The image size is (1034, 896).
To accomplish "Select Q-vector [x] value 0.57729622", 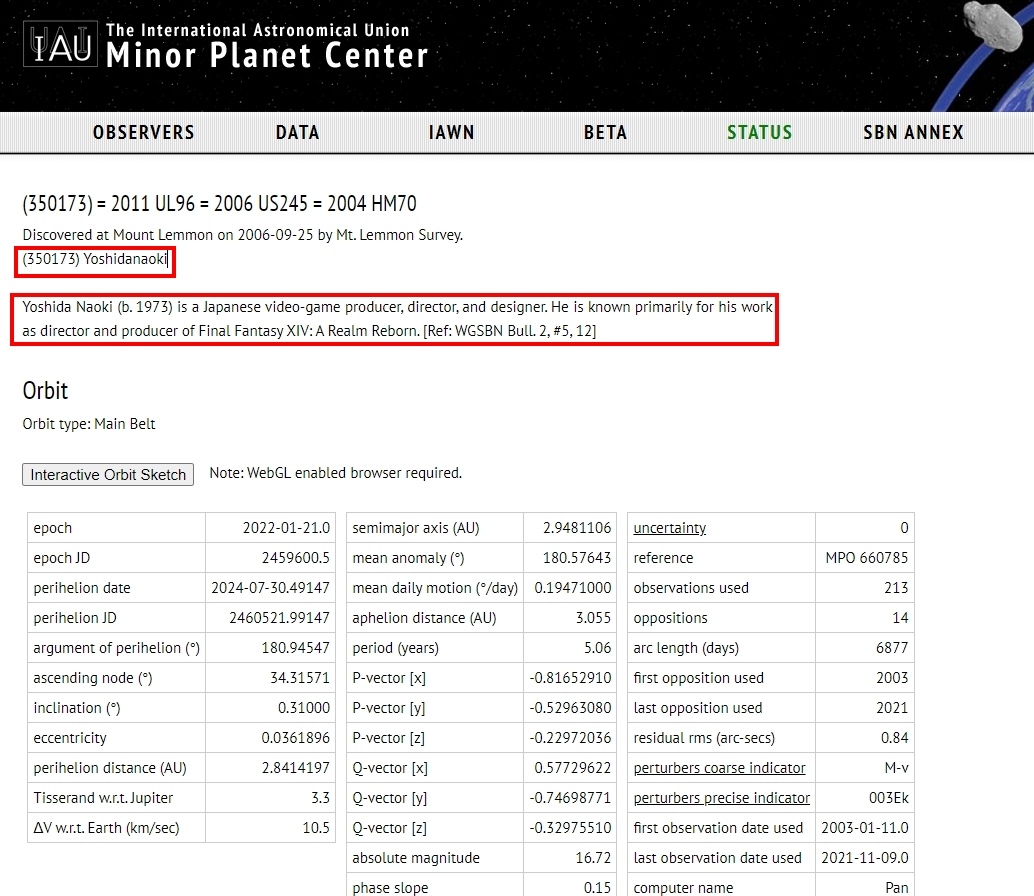I will pyautogui.click(x=573, y=768).
